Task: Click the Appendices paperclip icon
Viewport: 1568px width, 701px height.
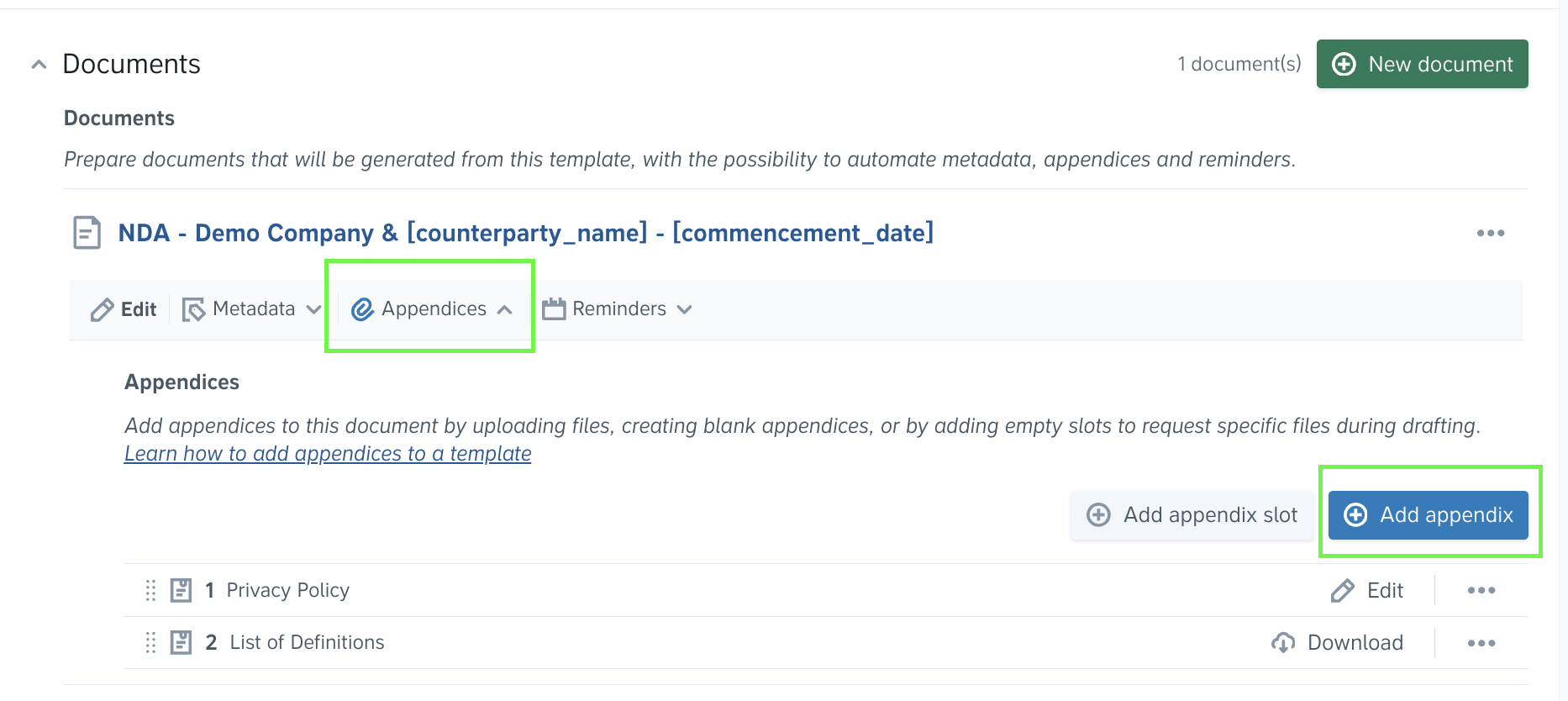Action: pyautogui.click(x=362, y=309)
